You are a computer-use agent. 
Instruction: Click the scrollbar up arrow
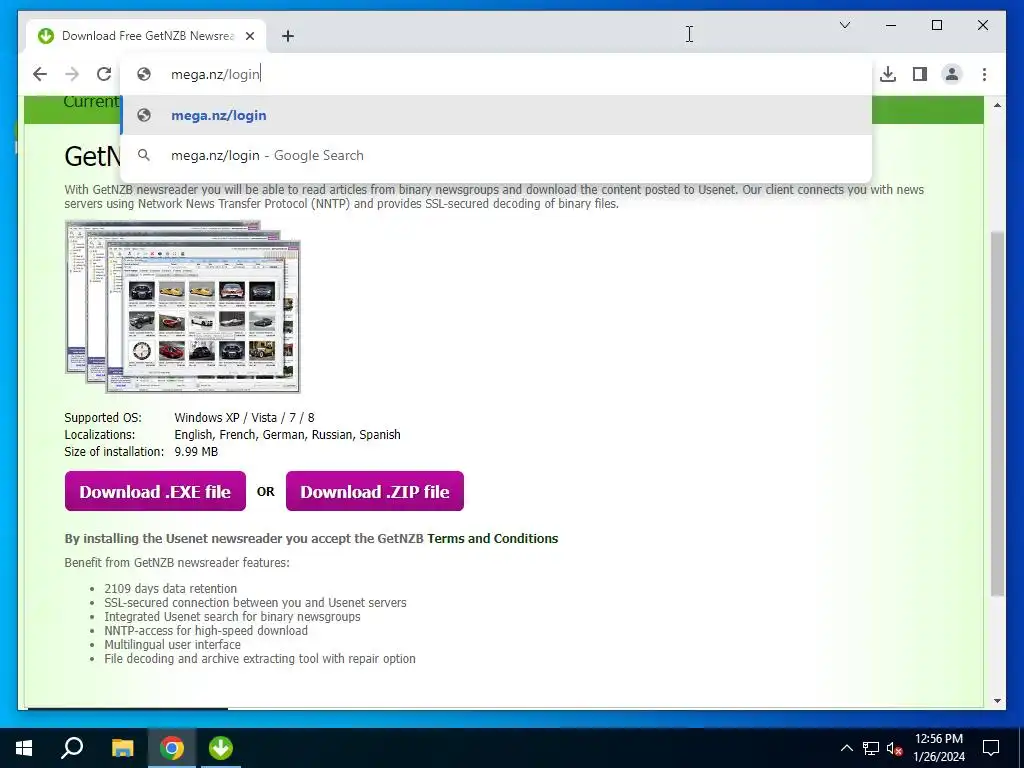[997, 105]
